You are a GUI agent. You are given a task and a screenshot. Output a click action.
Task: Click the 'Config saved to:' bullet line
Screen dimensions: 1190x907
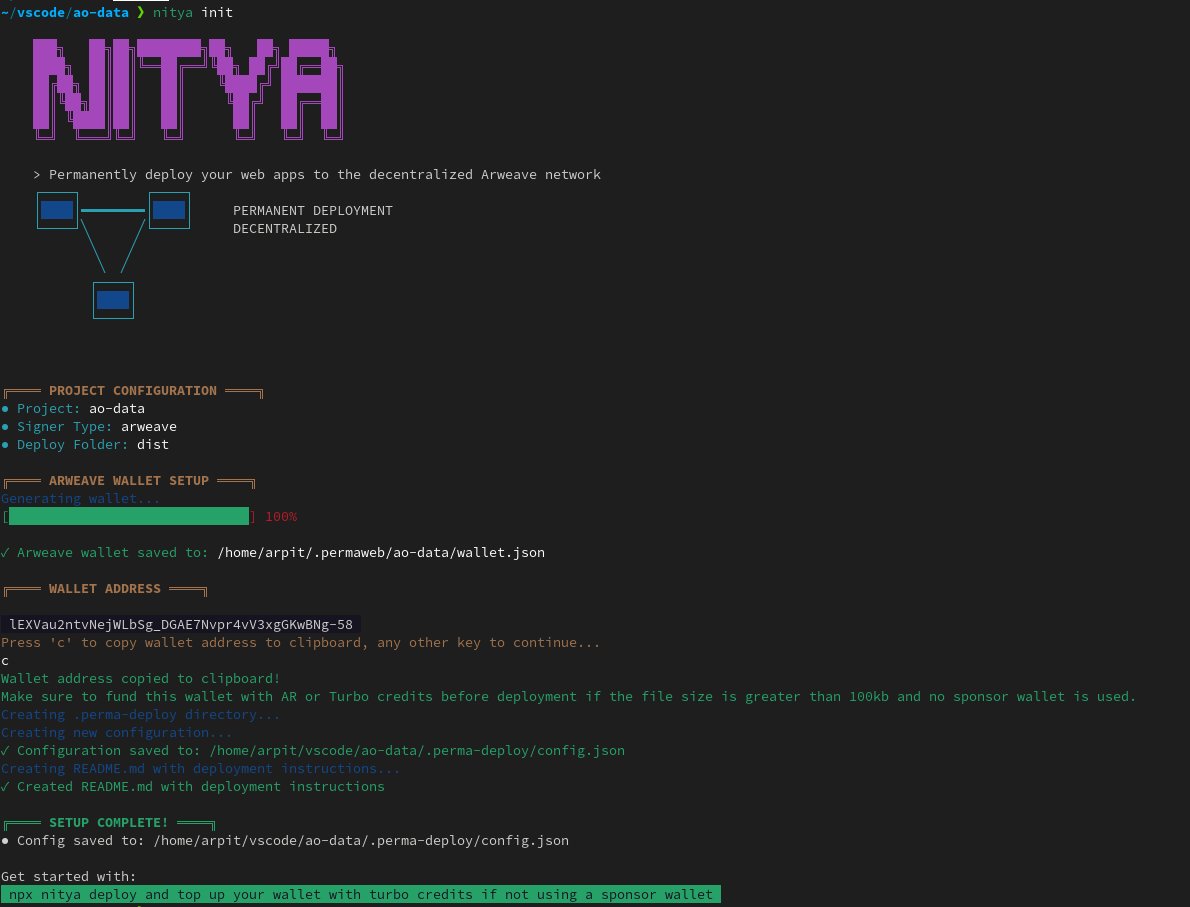click(285, 841)
